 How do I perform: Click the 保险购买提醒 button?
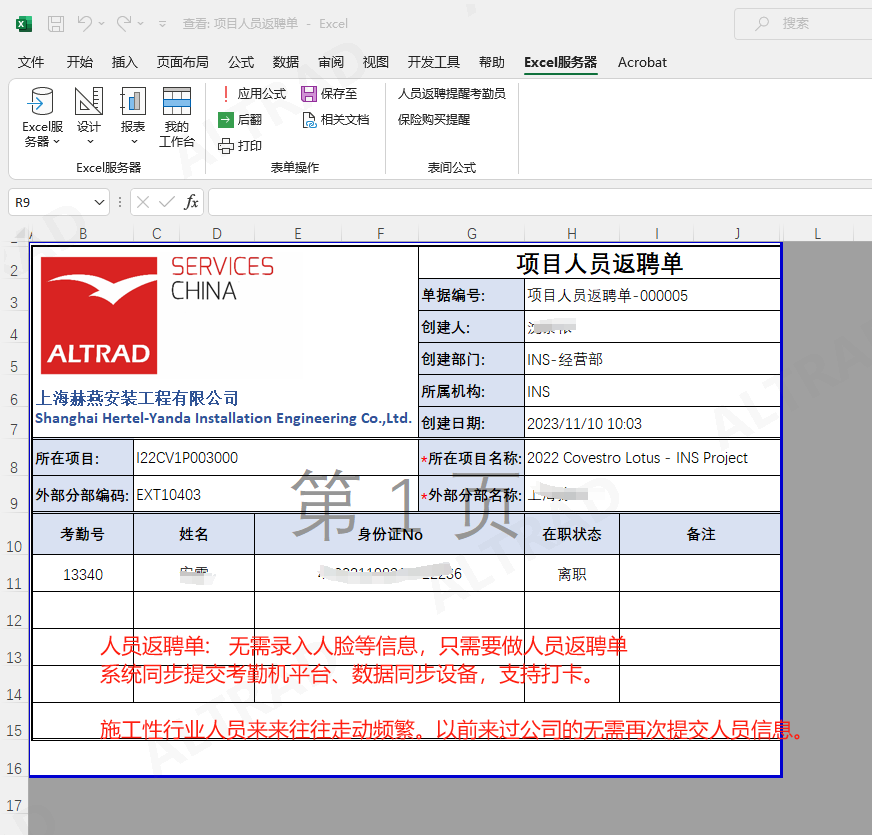click(x=433, y=120)
